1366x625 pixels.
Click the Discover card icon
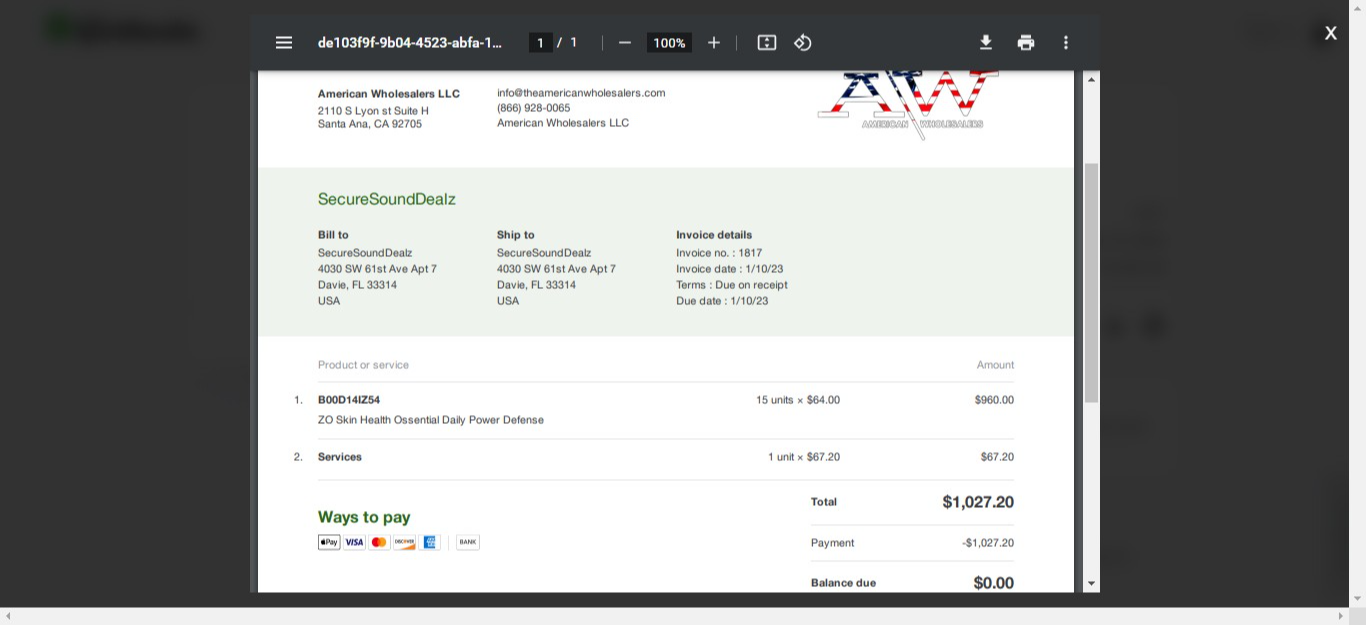[x=404, y=542]
